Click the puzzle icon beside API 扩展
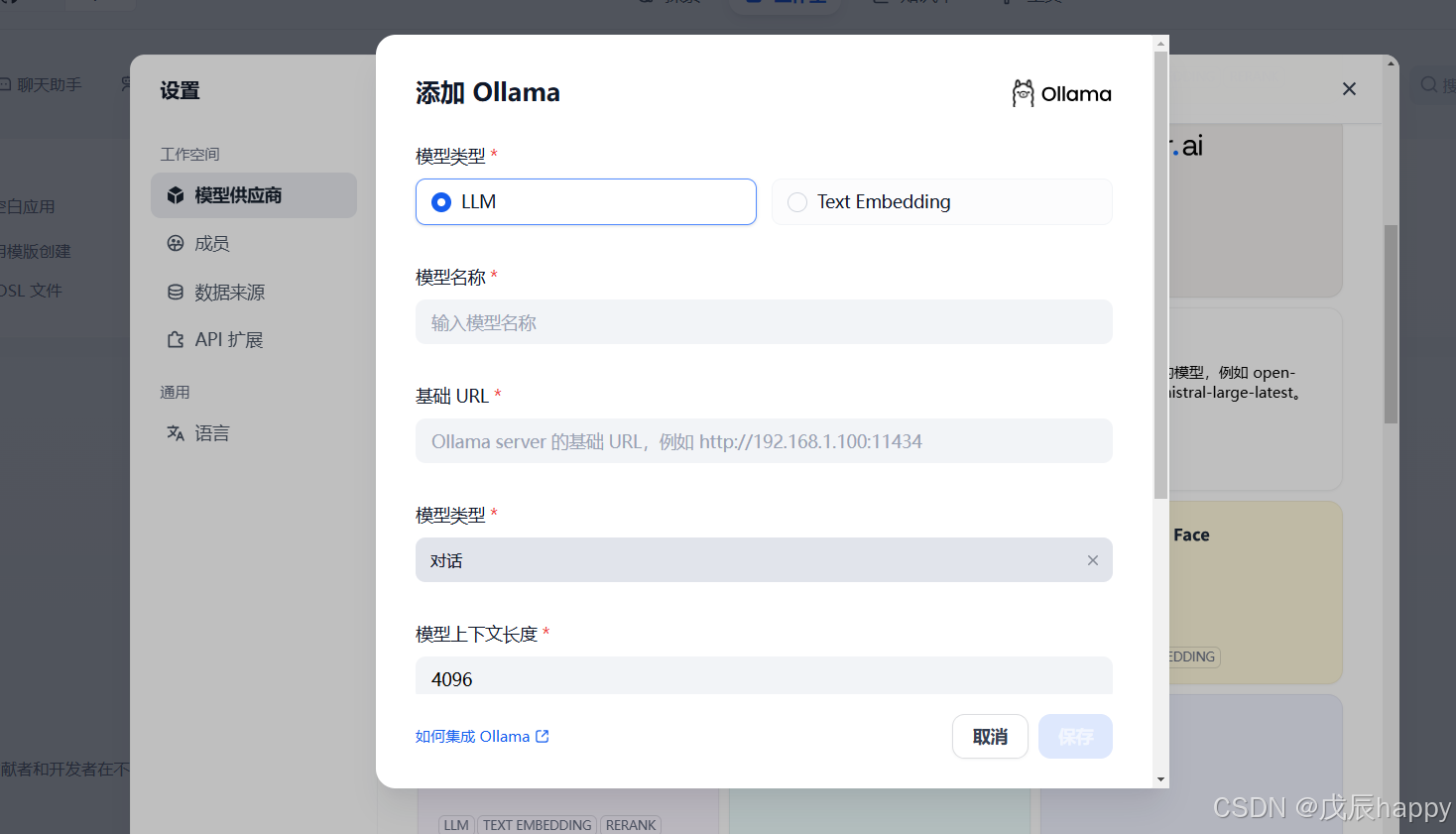The image size is (1456, 834). [x=176, y=339]
